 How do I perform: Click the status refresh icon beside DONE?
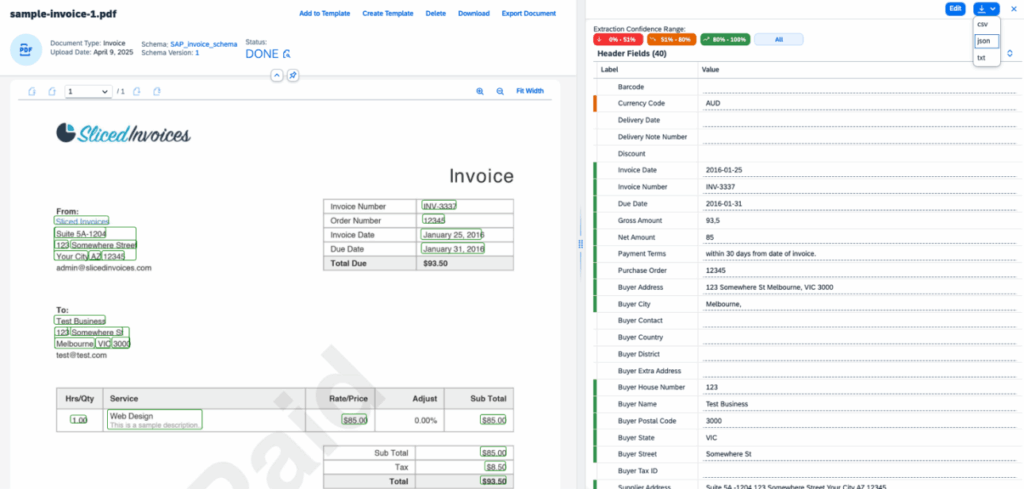287,54
